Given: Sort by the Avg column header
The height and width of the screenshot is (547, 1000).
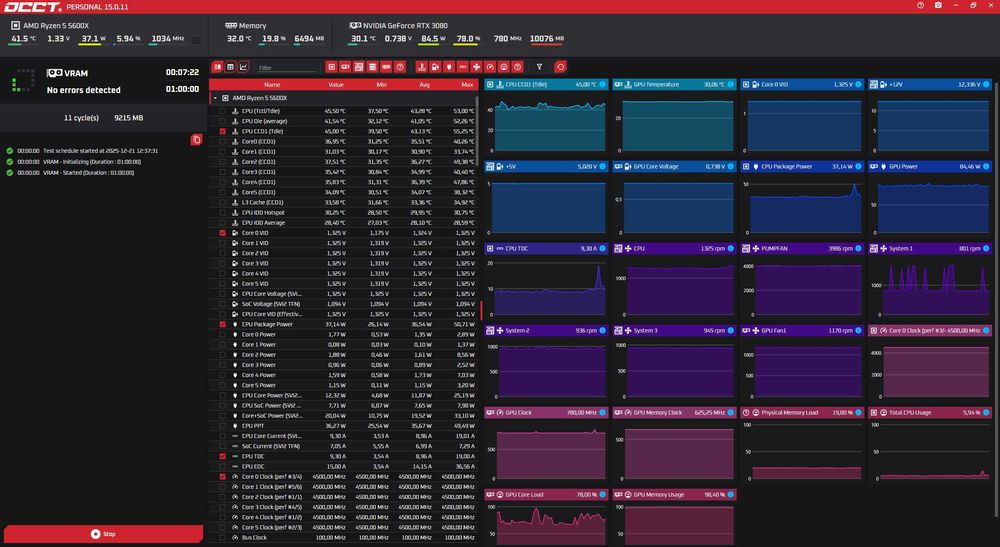Looking at the screenshot, I should [x=424, y=85].
